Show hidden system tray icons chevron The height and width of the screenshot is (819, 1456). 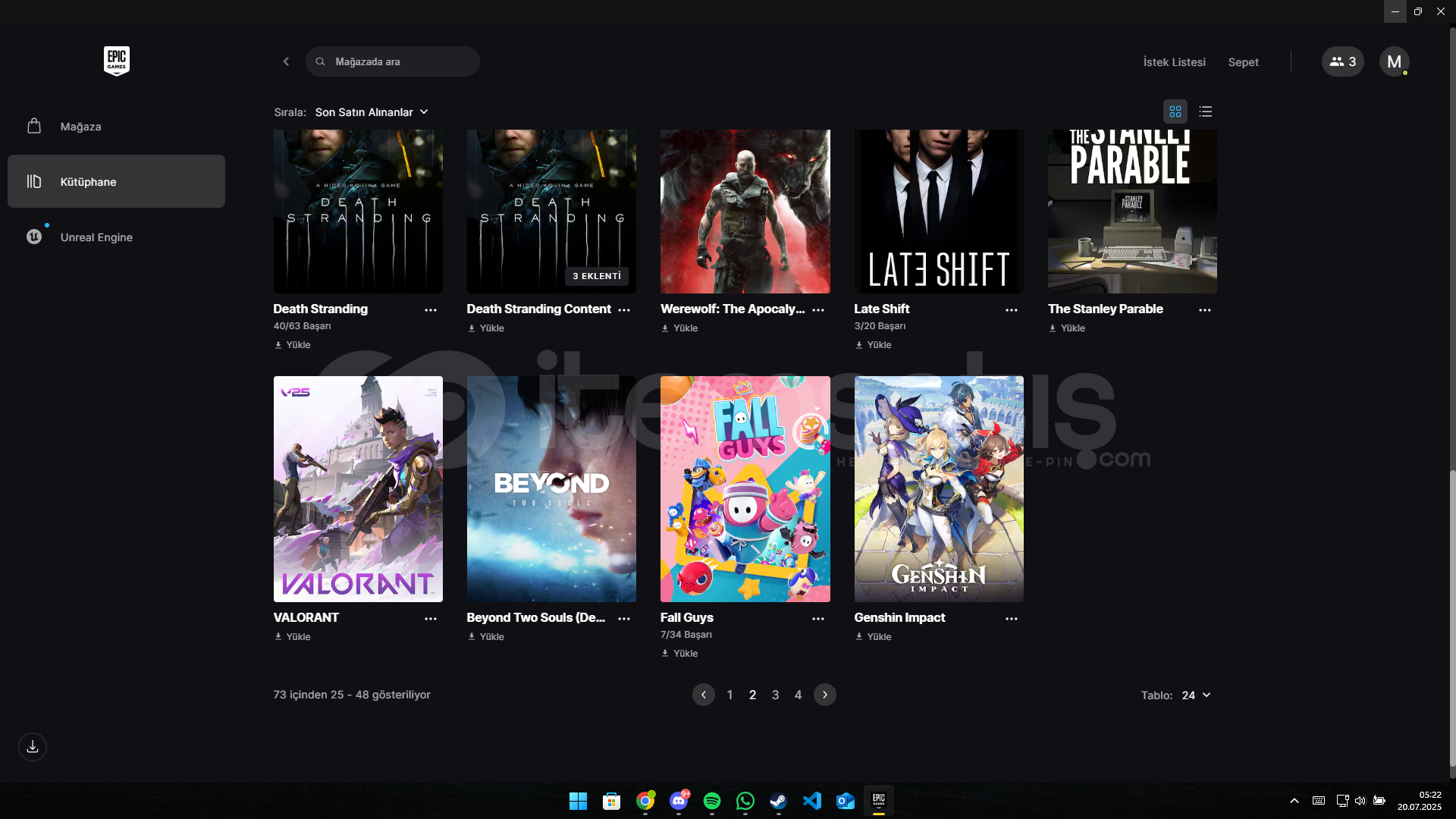point(1294,801)
